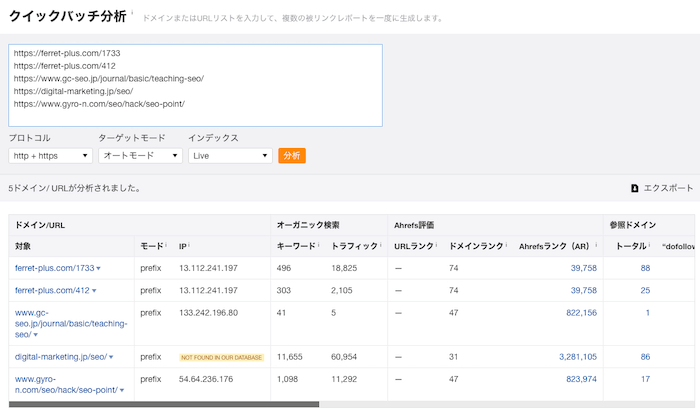Image resolution: width=700 pixels, height=420 pixels.
Task: Click referring domains total 86
Action: point(645,357)
